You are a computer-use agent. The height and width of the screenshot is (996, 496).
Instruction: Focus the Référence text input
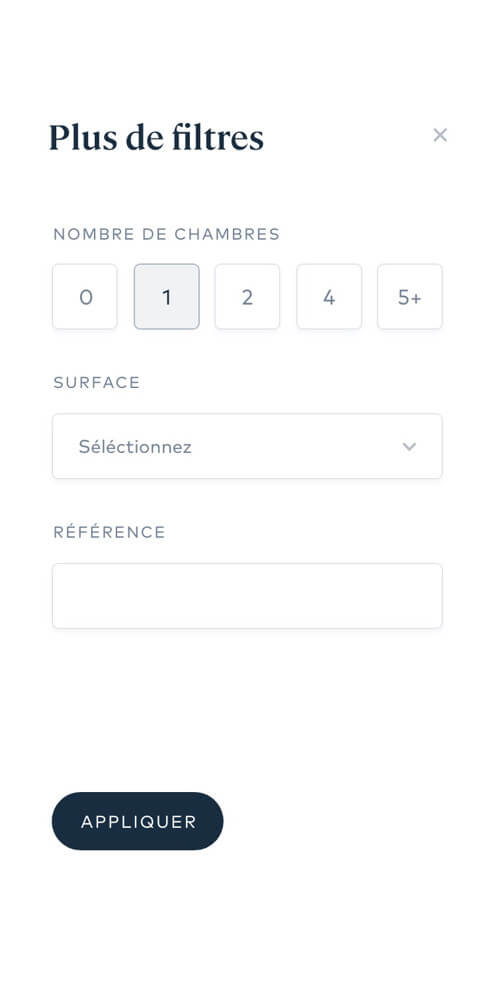coord(247,596)
